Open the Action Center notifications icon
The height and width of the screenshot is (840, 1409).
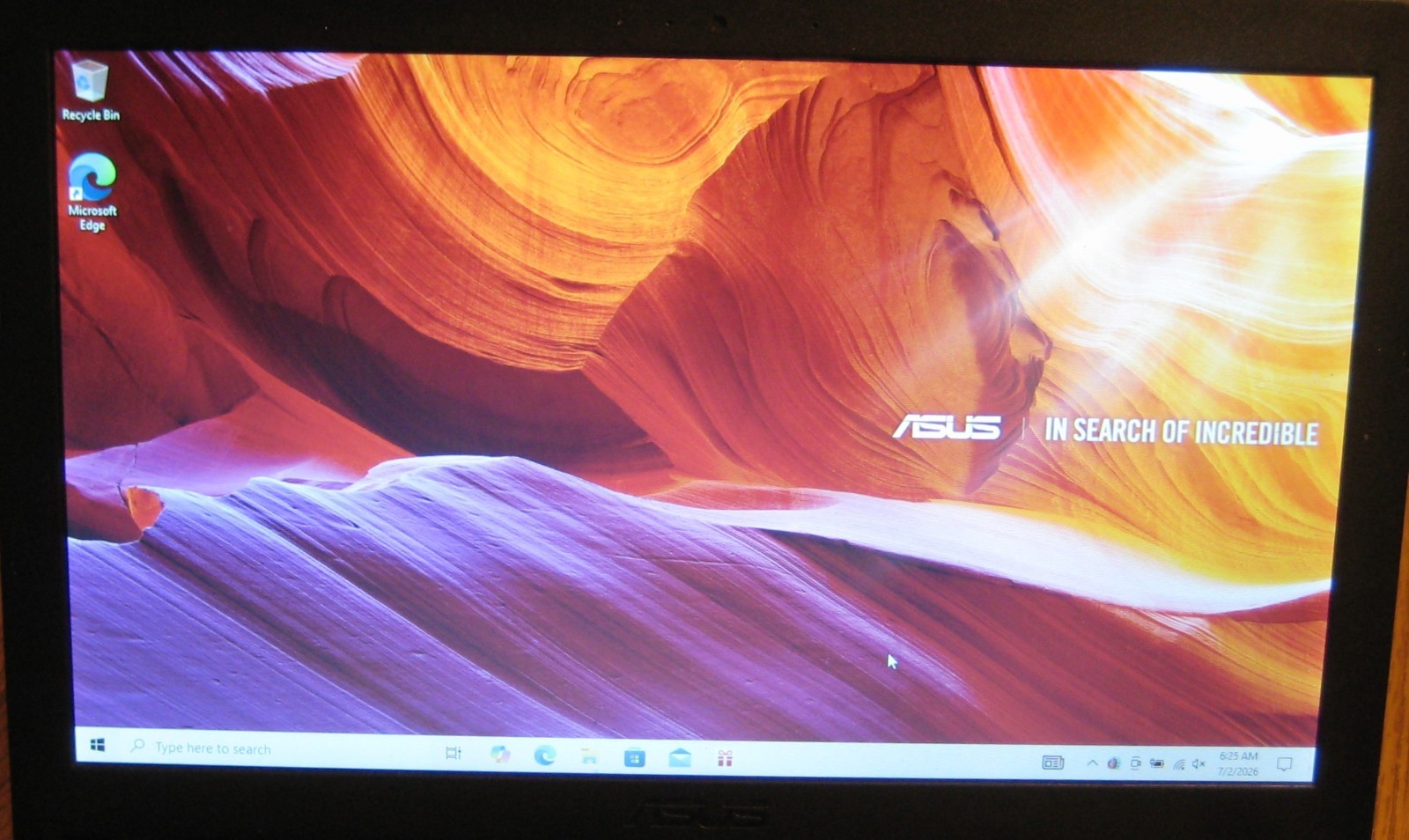[x=1285, y=764]
